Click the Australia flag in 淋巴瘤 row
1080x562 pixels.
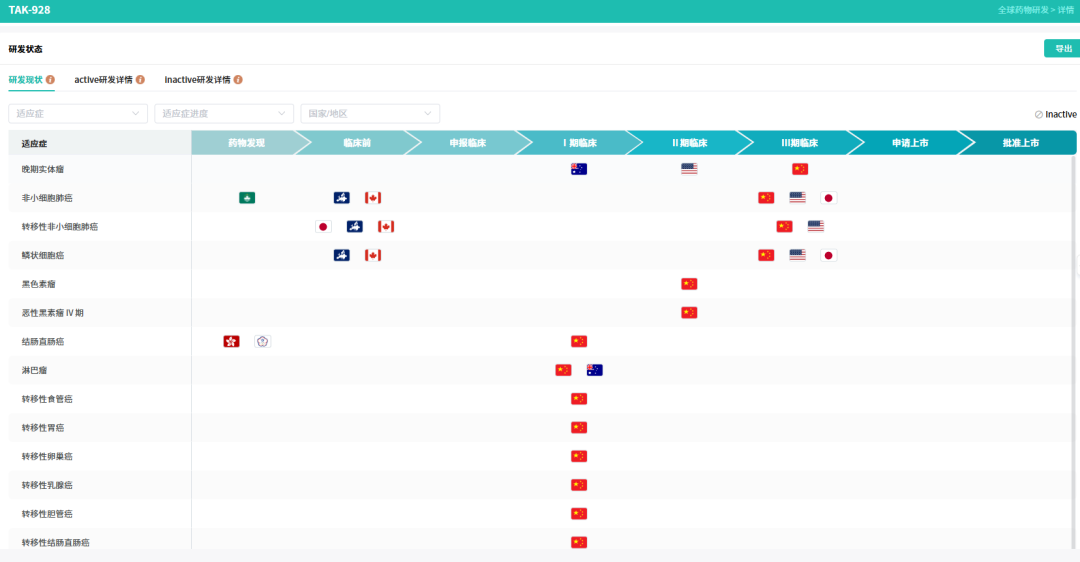click(594, 371)
